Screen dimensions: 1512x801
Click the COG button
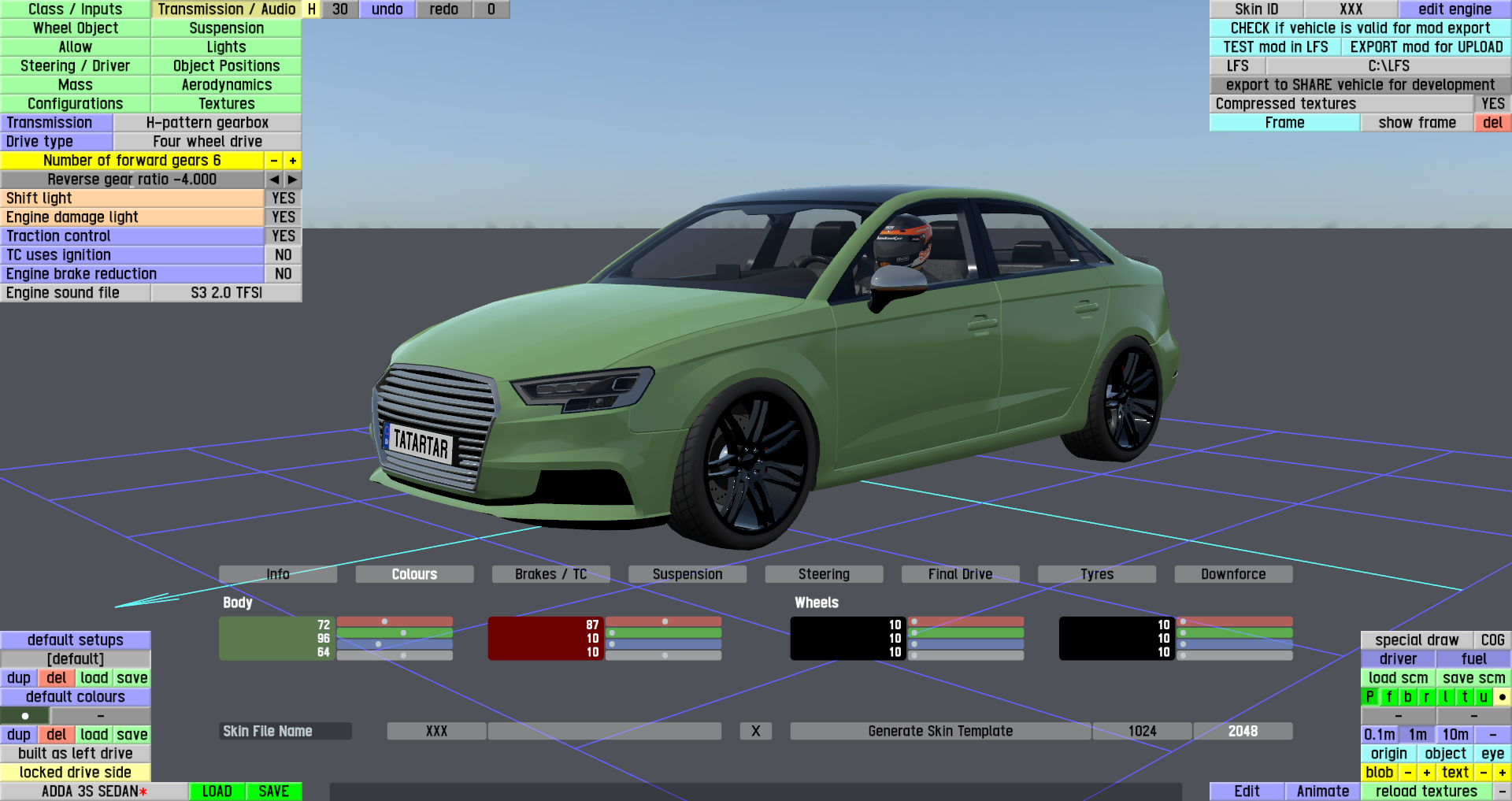pyautogui.click(x=1493, y=640)
